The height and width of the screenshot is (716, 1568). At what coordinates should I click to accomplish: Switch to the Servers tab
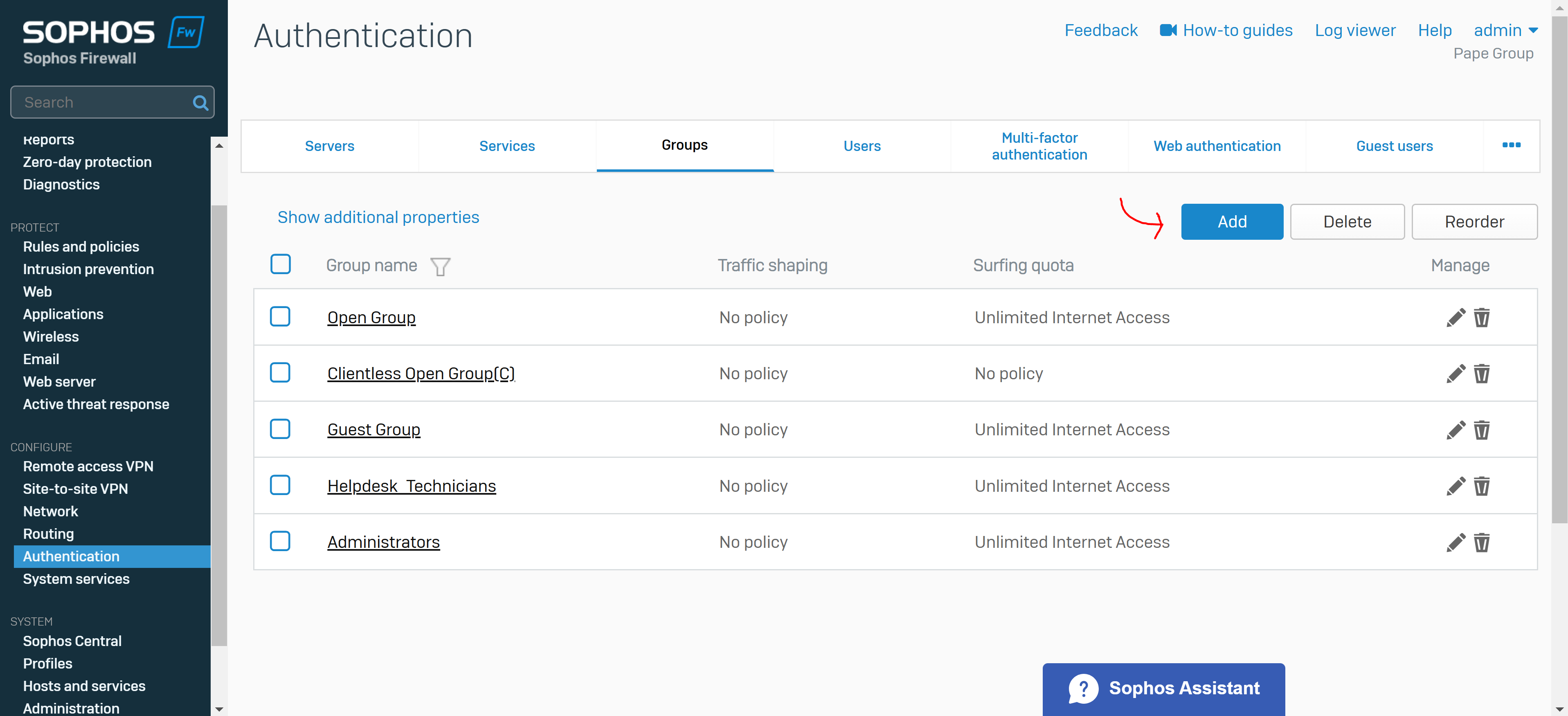pyautogui.click(x=329, y=146)
